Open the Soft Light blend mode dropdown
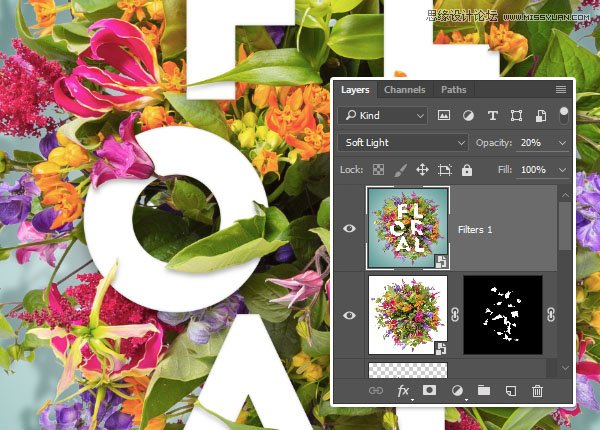This screenshot has height=430, width=600. point(403,143)
